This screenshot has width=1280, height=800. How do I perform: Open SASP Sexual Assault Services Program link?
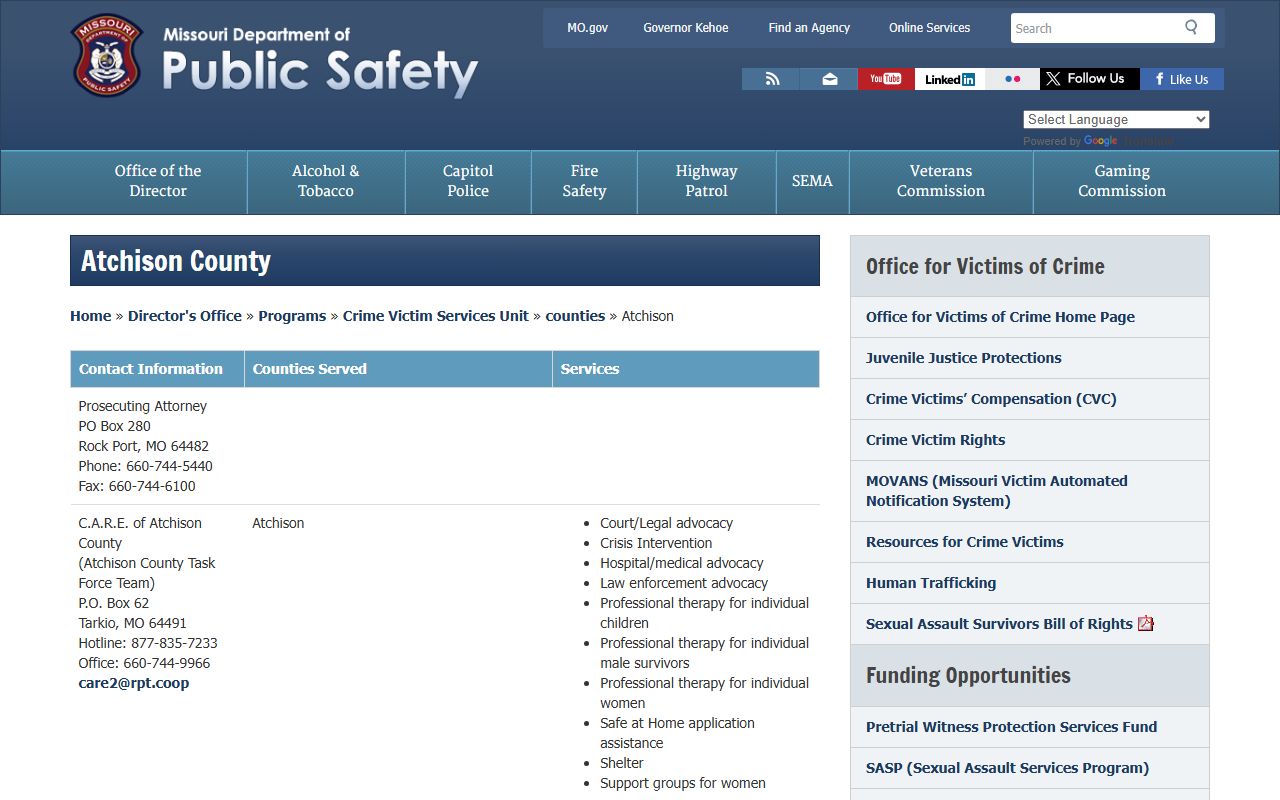1007,768
